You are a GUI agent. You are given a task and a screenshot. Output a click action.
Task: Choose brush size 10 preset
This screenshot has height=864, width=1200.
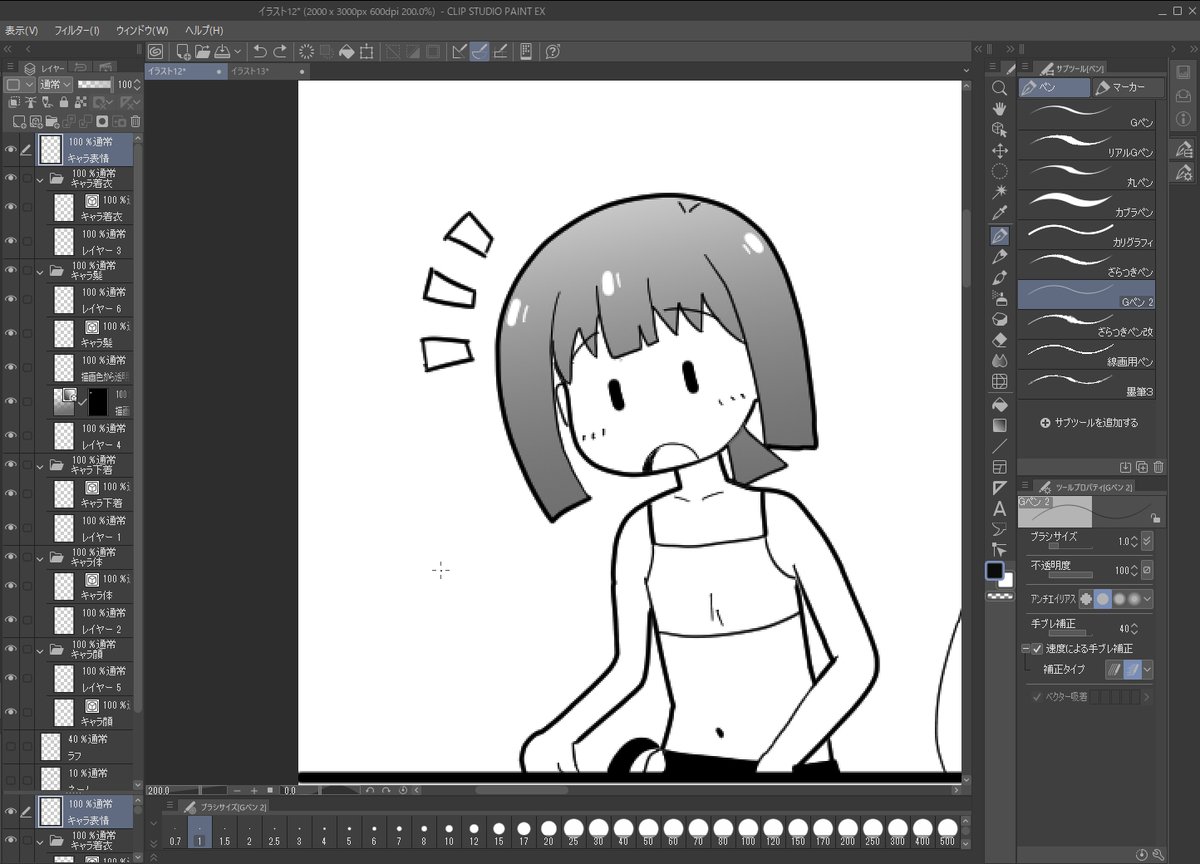(x=449, y=832)
